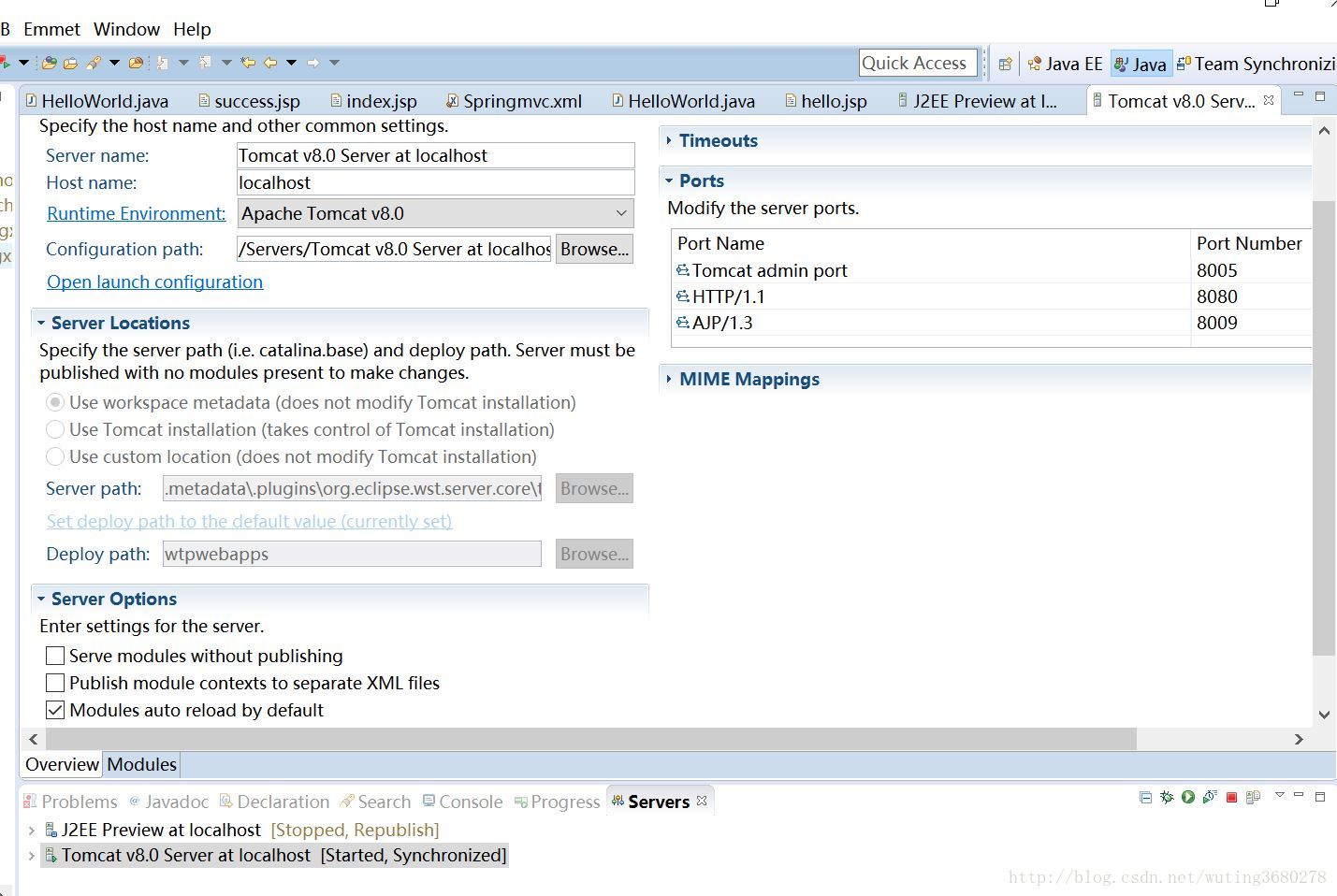The width and height of the screenshot is (1337, 896).
Task: Close the Servers view tab
Action: click(702, 801)
